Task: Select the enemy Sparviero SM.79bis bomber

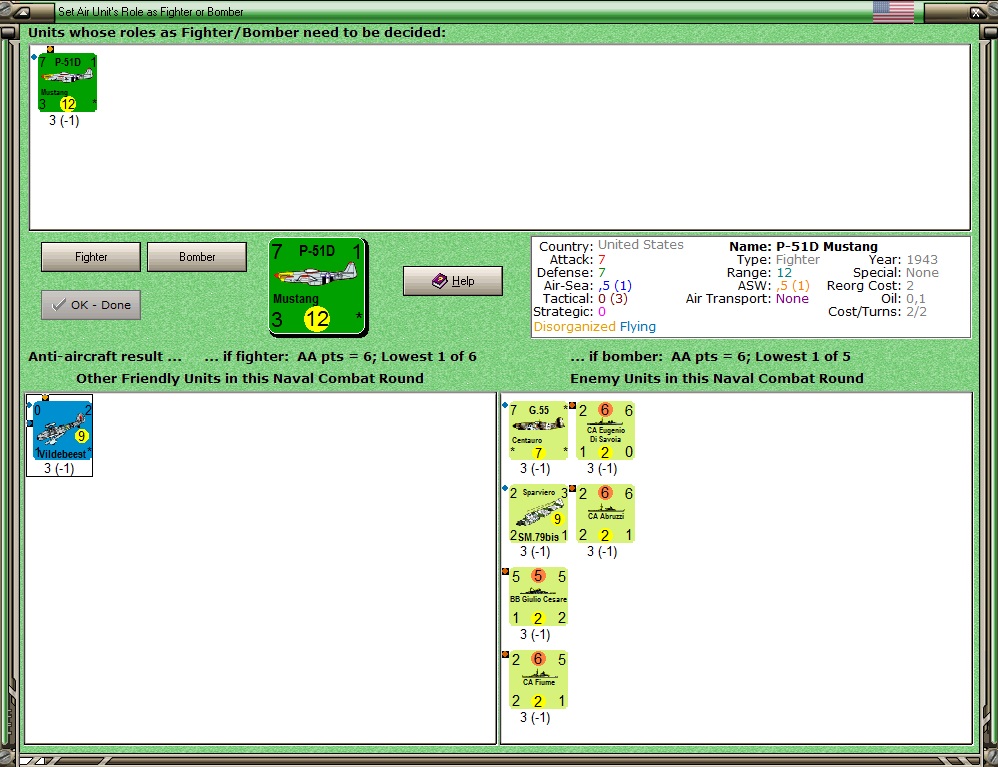Action: point(538,514)
